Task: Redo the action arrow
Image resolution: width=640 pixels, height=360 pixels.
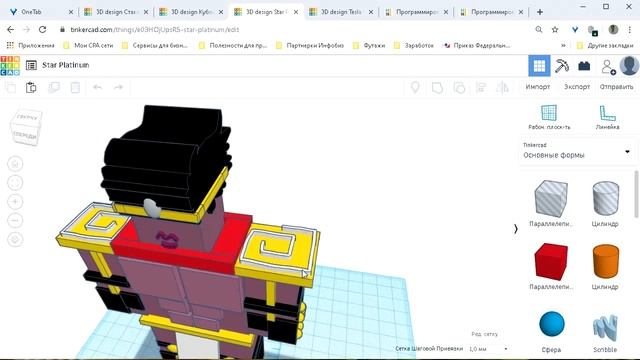Action: (118, 87)
